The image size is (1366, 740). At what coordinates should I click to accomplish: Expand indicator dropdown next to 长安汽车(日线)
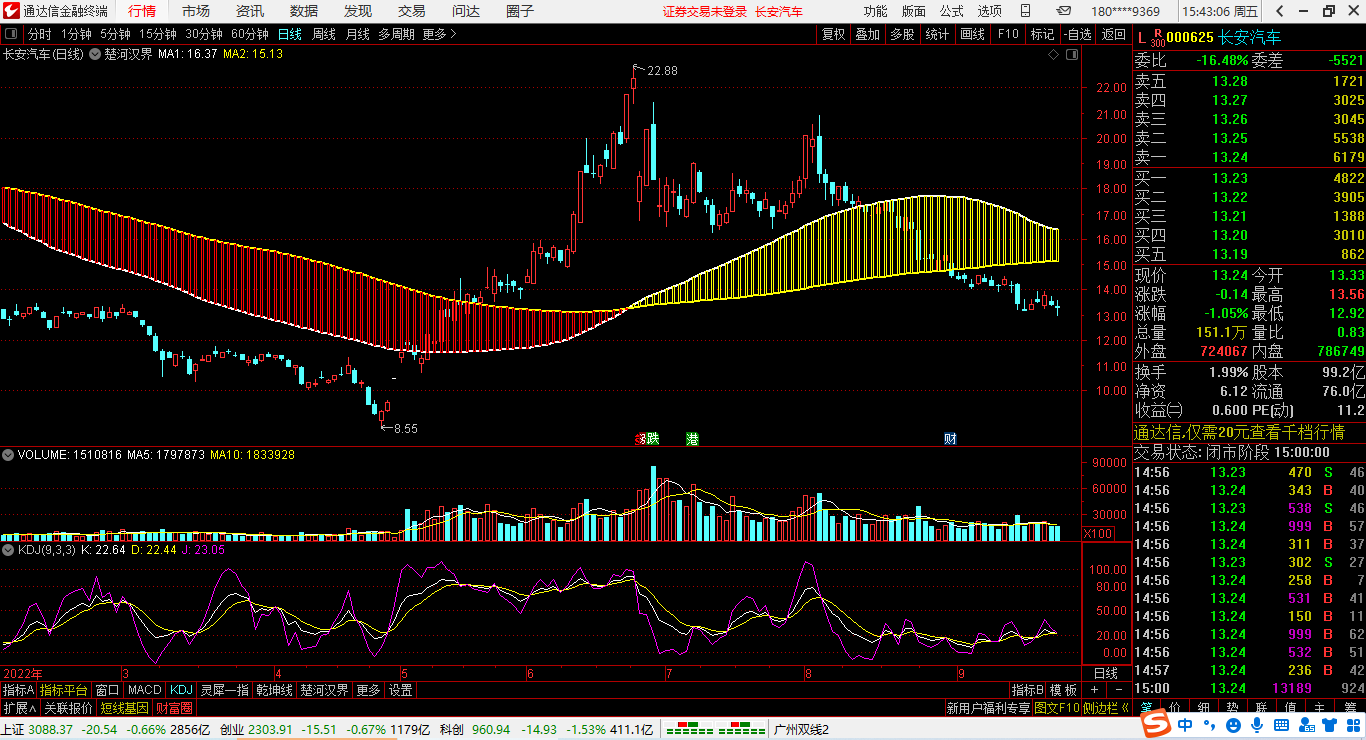[95, 54]
